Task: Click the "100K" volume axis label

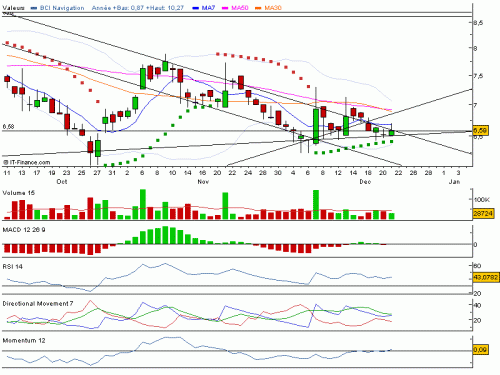Action: tap(482, 200)
